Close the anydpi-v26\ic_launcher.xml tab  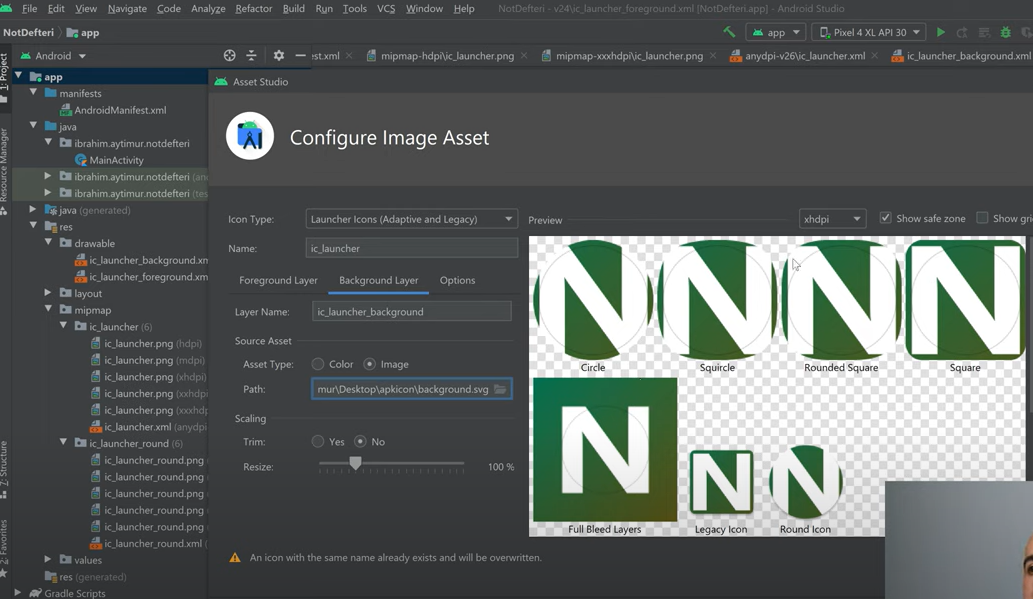875,56
